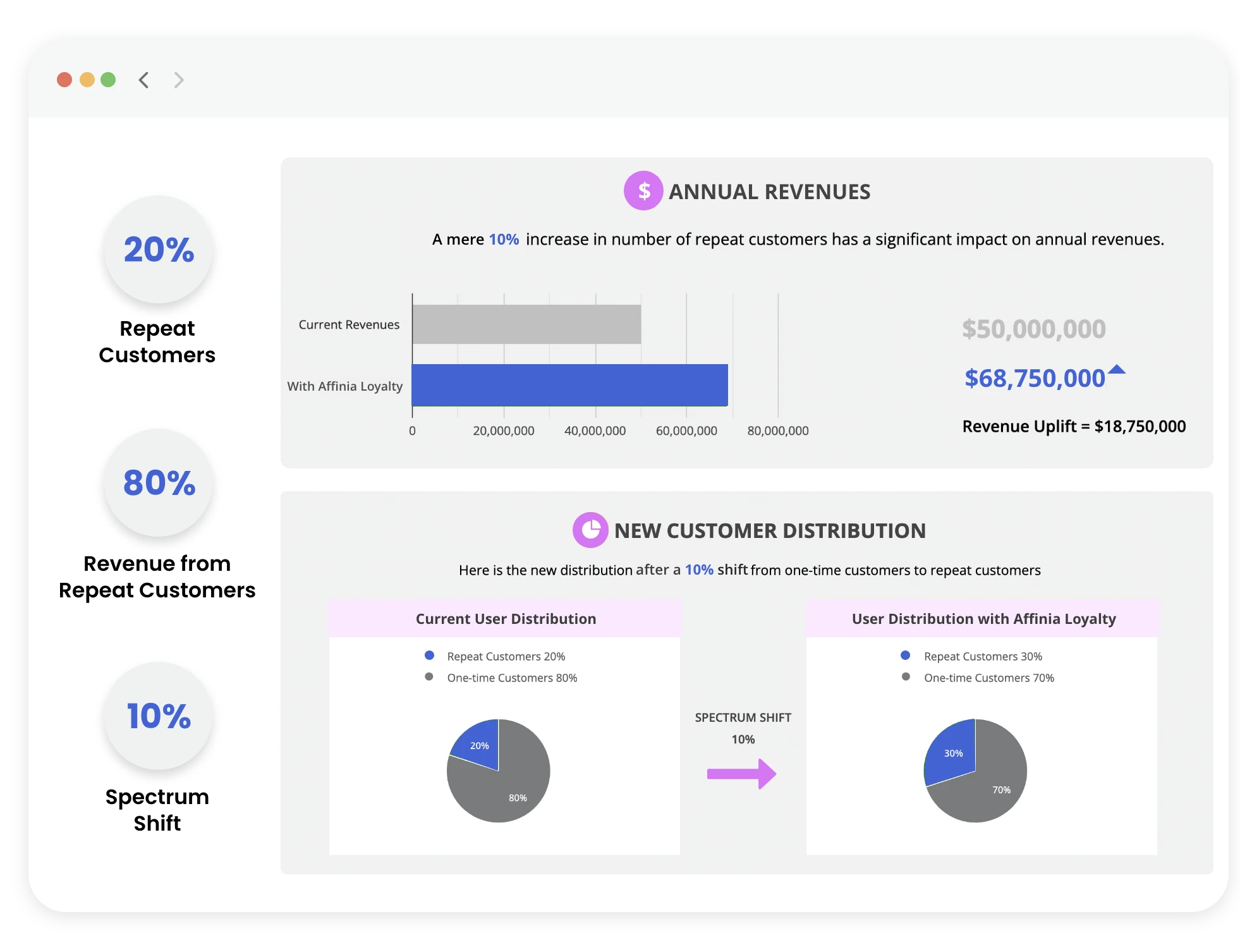Click the blue 10% in distribution description
1240x952 pixels.
[x=699, y=570]
